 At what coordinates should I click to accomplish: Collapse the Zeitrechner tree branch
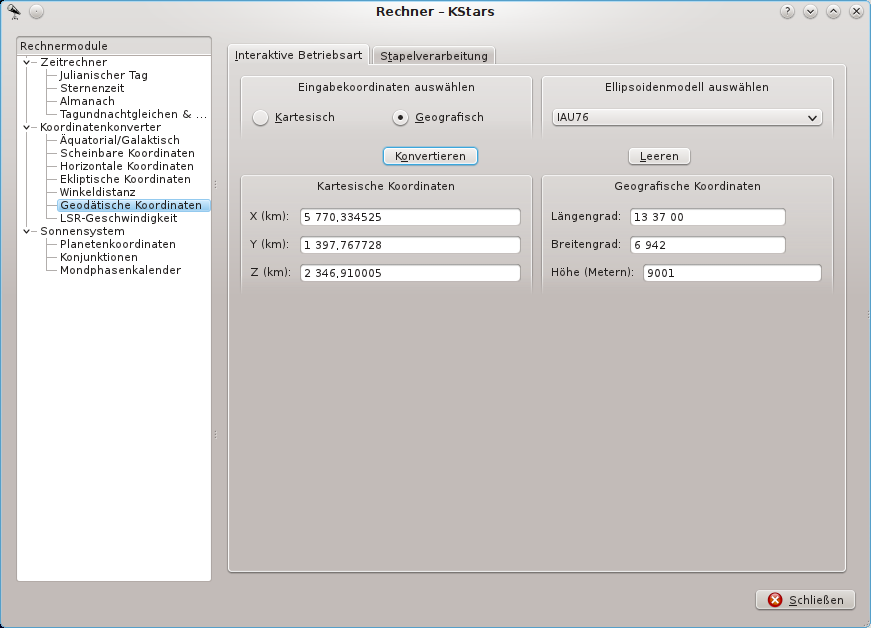(x=26, y=62)
